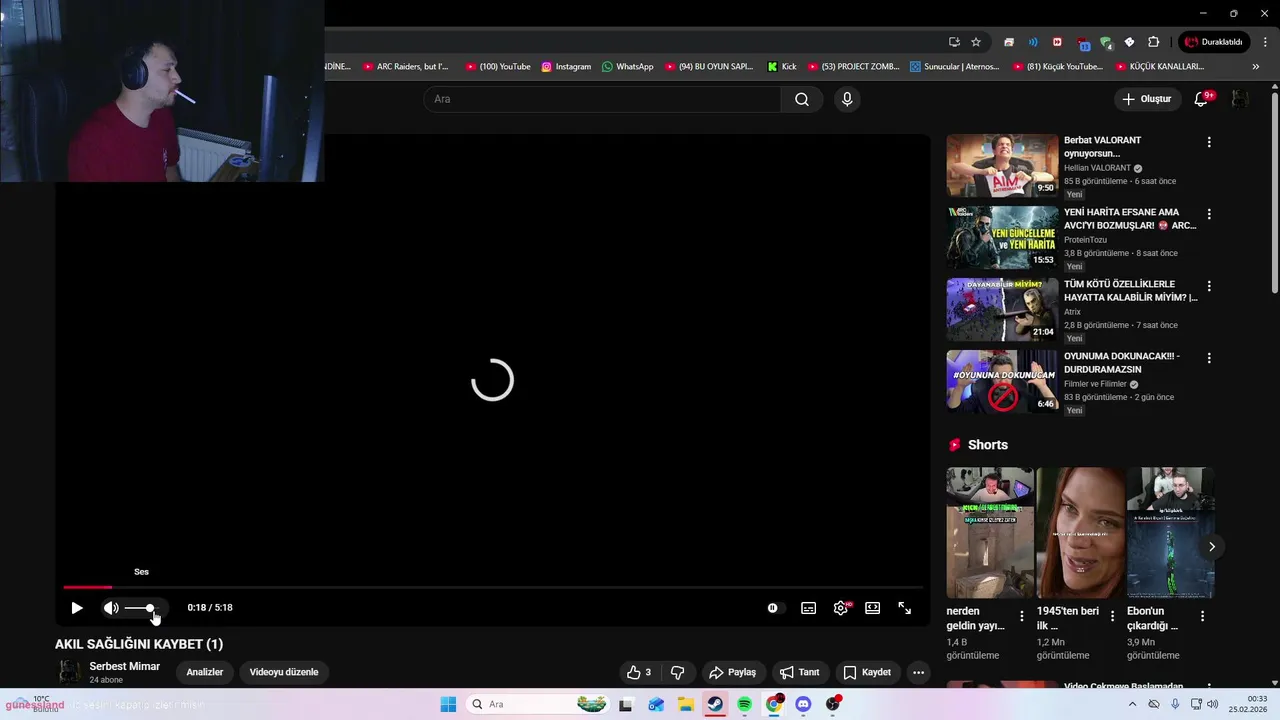Open the WhatsApp bookmark
1280x720 pixels.
coord(628,66)
